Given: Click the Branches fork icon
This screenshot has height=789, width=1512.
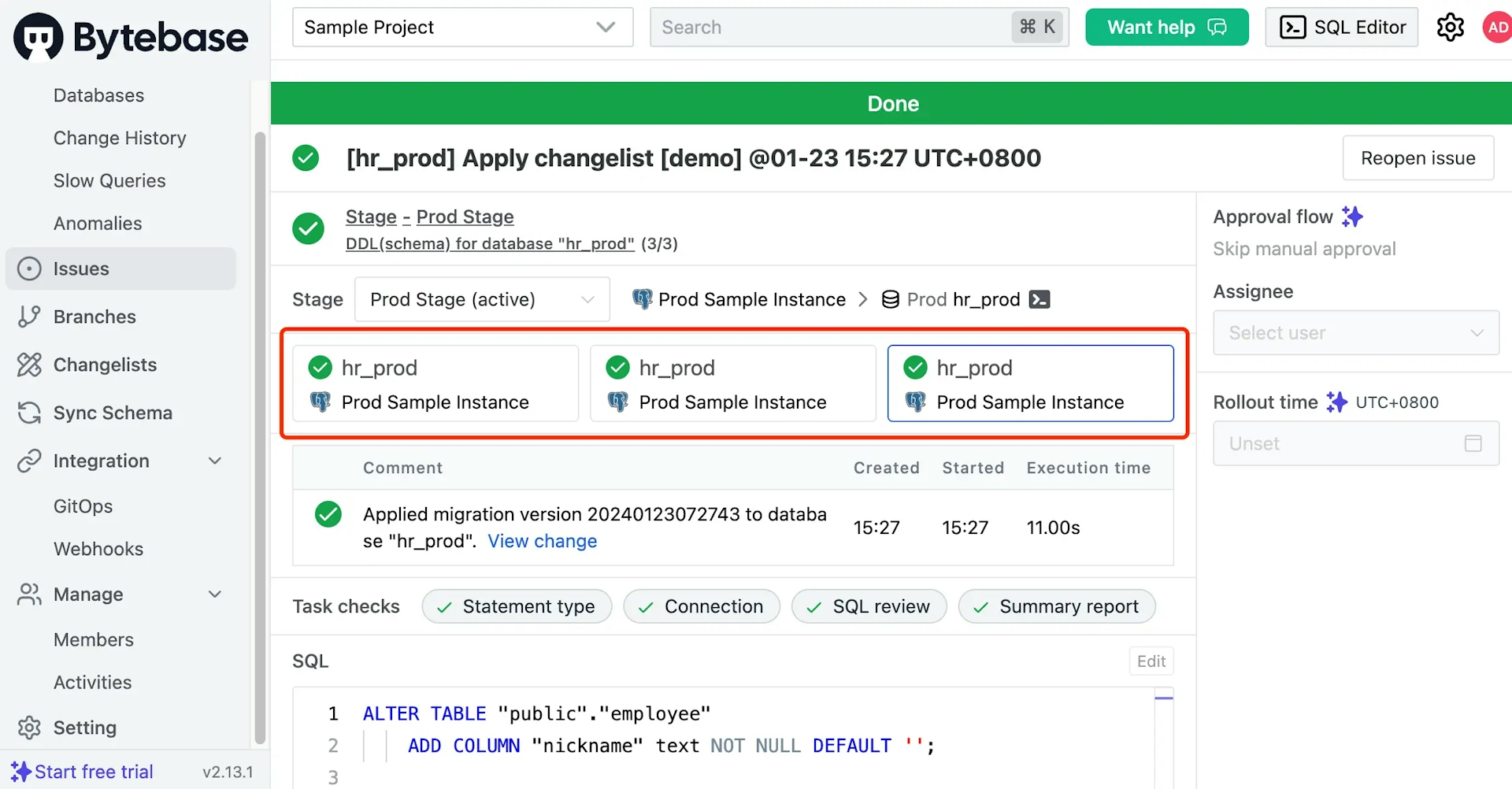Looking at the screenshot, I should (x=29, y=317).
